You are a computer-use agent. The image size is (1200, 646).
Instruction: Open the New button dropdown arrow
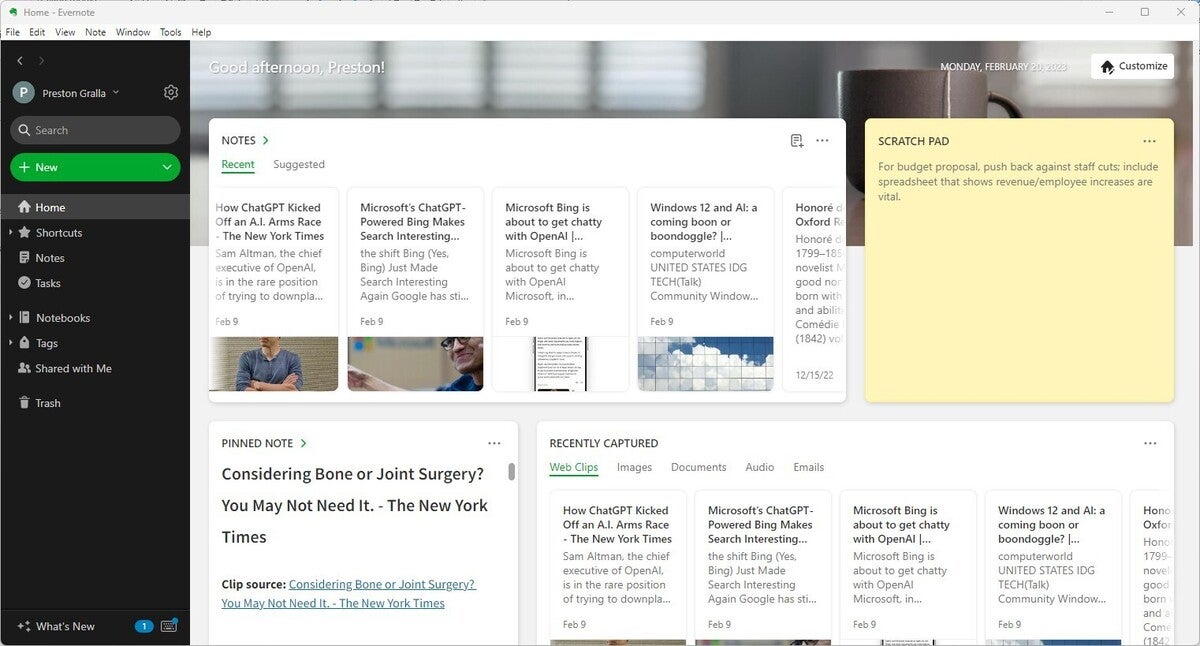coord(168,167)
